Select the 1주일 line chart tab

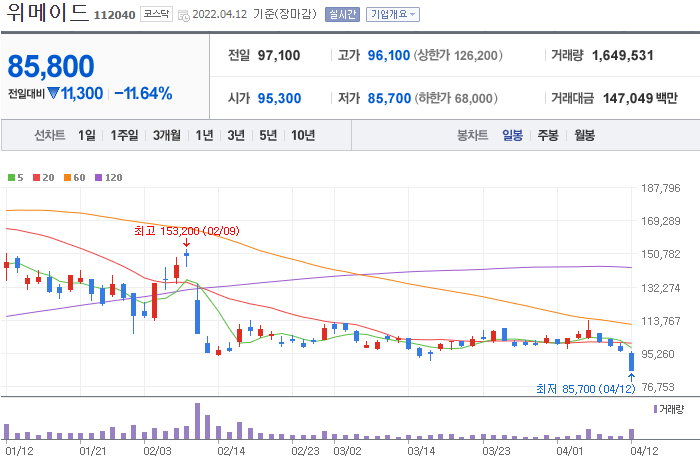tap(124, 135)
